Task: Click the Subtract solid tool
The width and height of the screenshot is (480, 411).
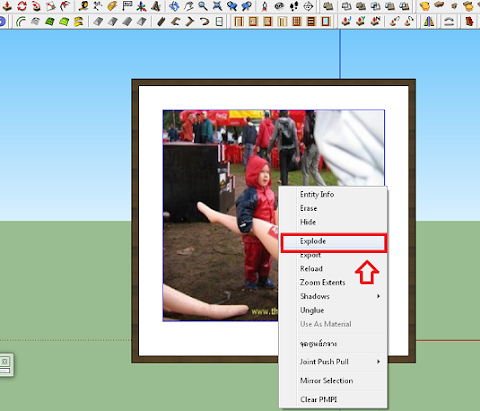Action: 376,6
